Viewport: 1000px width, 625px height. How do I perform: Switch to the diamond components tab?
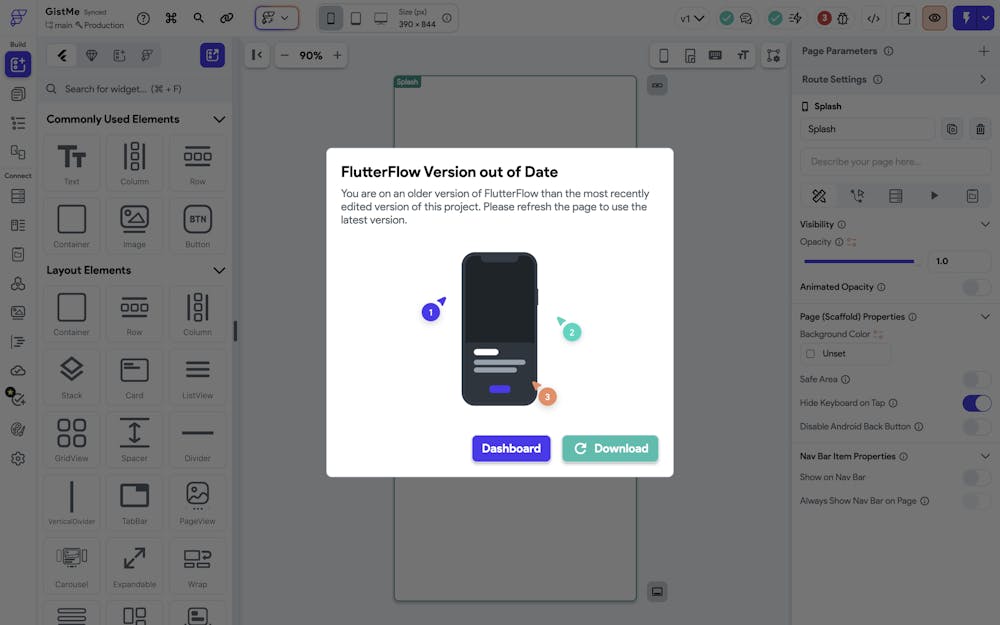[x=91, y=55]
